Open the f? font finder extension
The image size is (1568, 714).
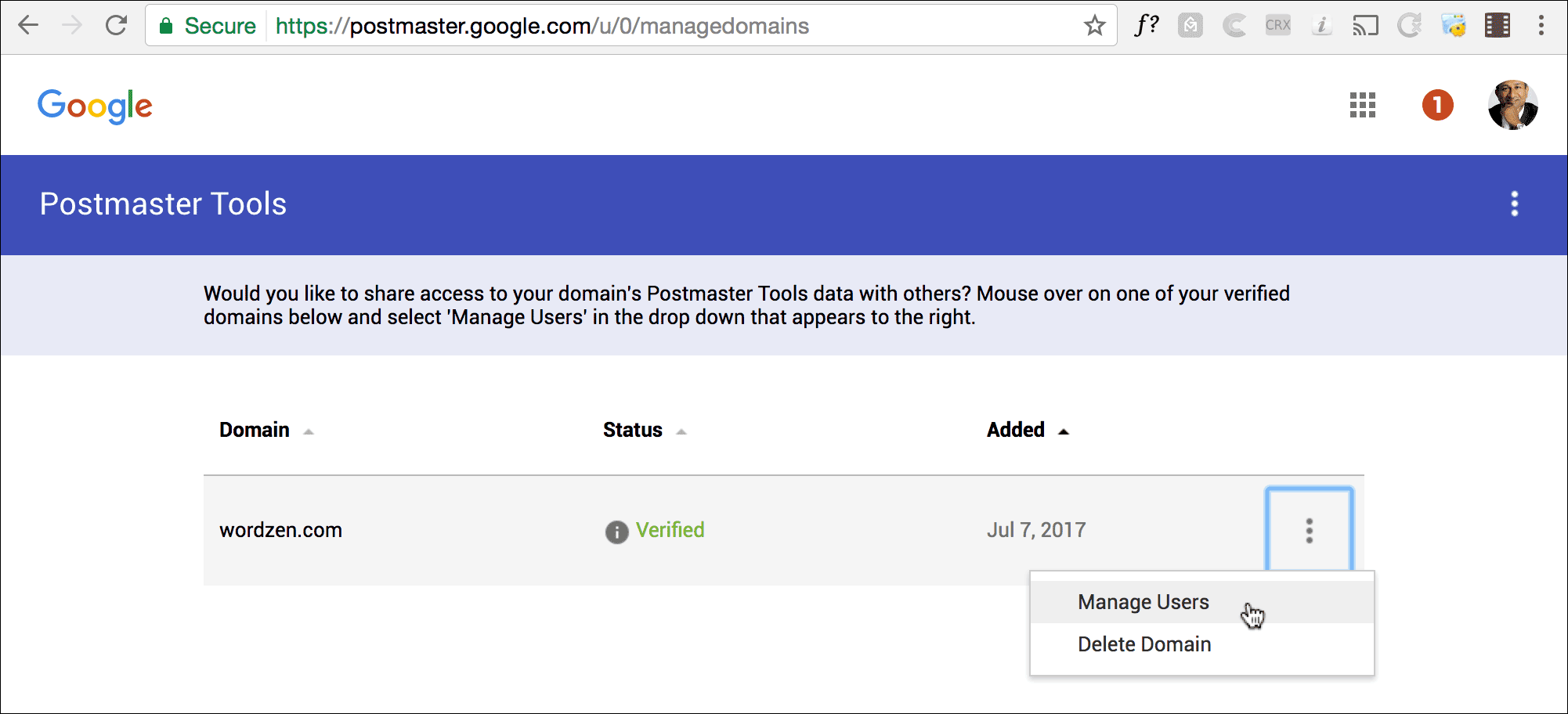(x=1147, y=25)
